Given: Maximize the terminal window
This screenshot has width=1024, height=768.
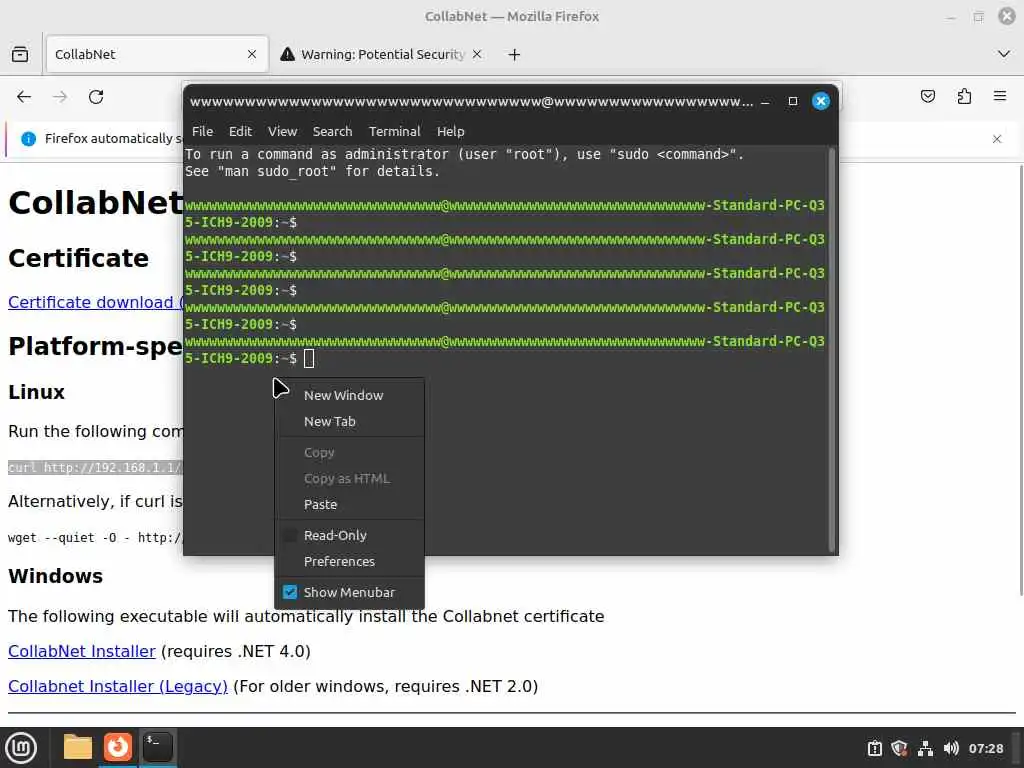Looking at the screenshot, I should click(793, 101).
